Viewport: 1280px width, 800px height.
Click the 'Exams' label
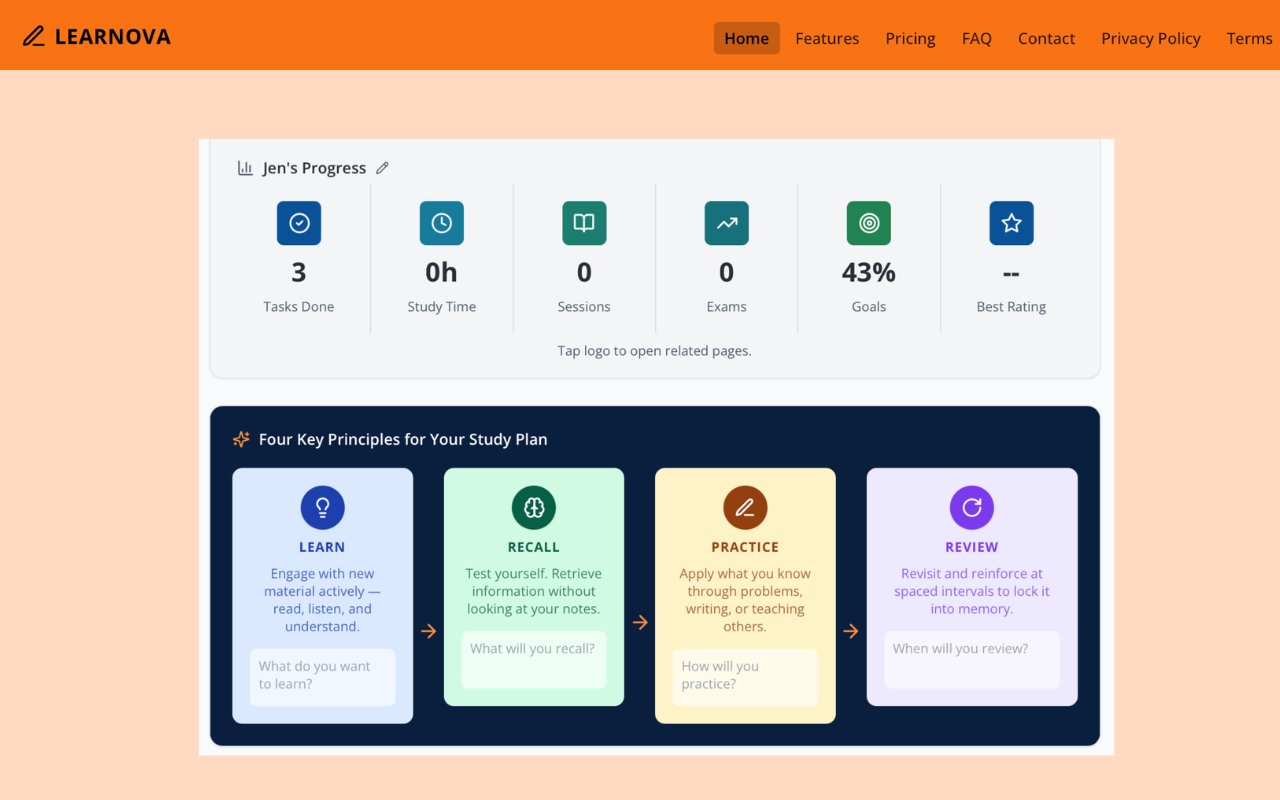[x=727, y=307]
